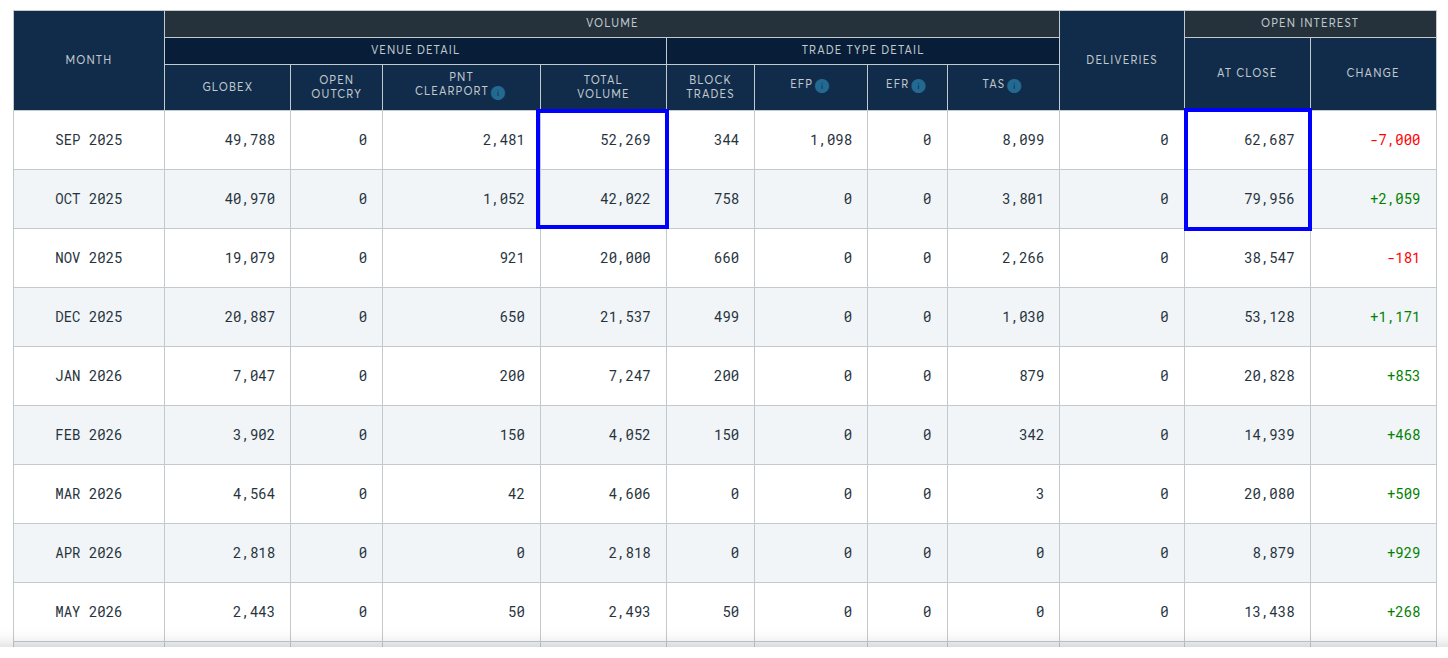The image size is (1448, 658).
Task: Click the info icon next to EFR
Action: pyautogui.click(x=918, y=86)
